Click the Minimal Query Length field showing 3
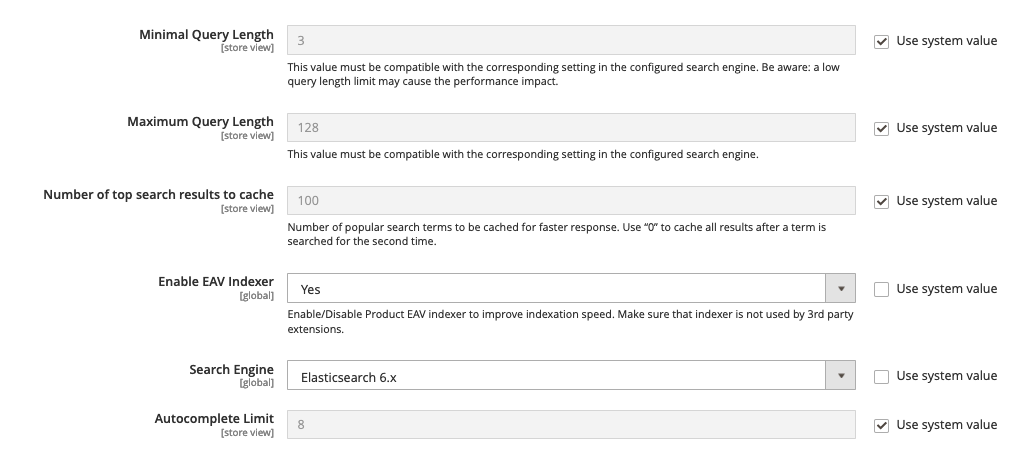 571,40
